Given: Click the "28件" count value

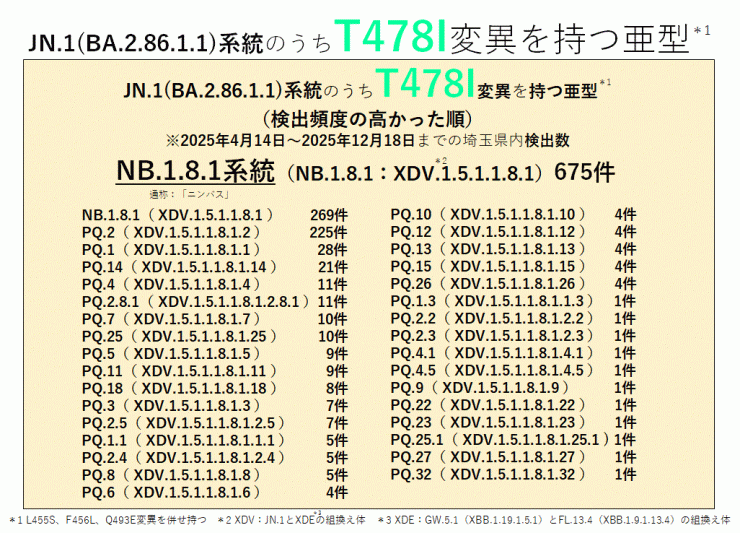Looking at the screenshot, I should point(332,250).
